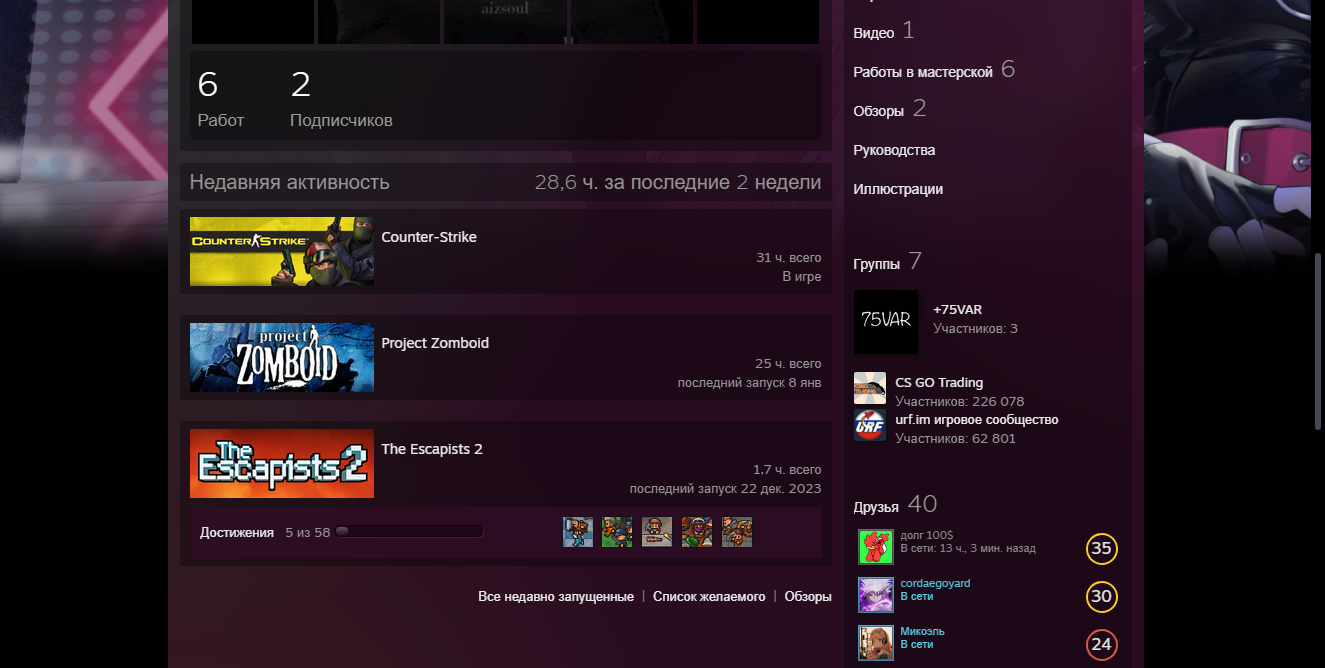
Task: Open the Counter-Strike game banner
Action: point(282,251)
